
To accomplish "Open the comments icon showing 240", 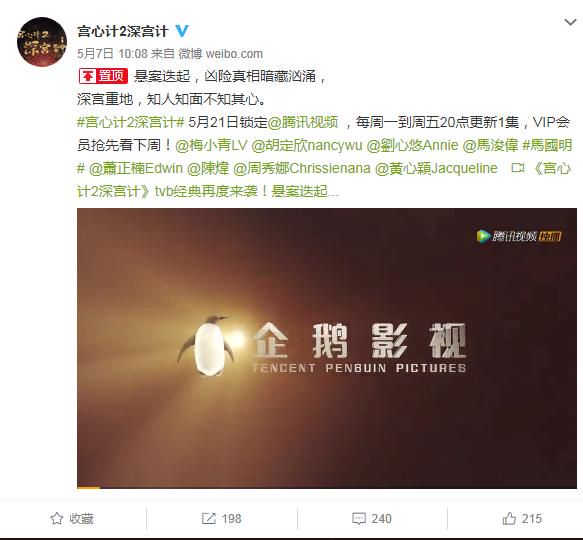I will [359, 518].
